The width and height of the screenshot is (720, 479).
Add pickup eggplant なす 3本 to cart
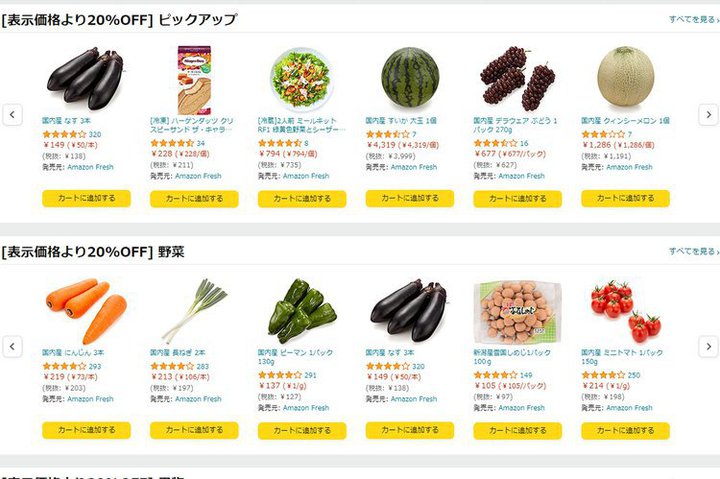click(x=86, y=198)
